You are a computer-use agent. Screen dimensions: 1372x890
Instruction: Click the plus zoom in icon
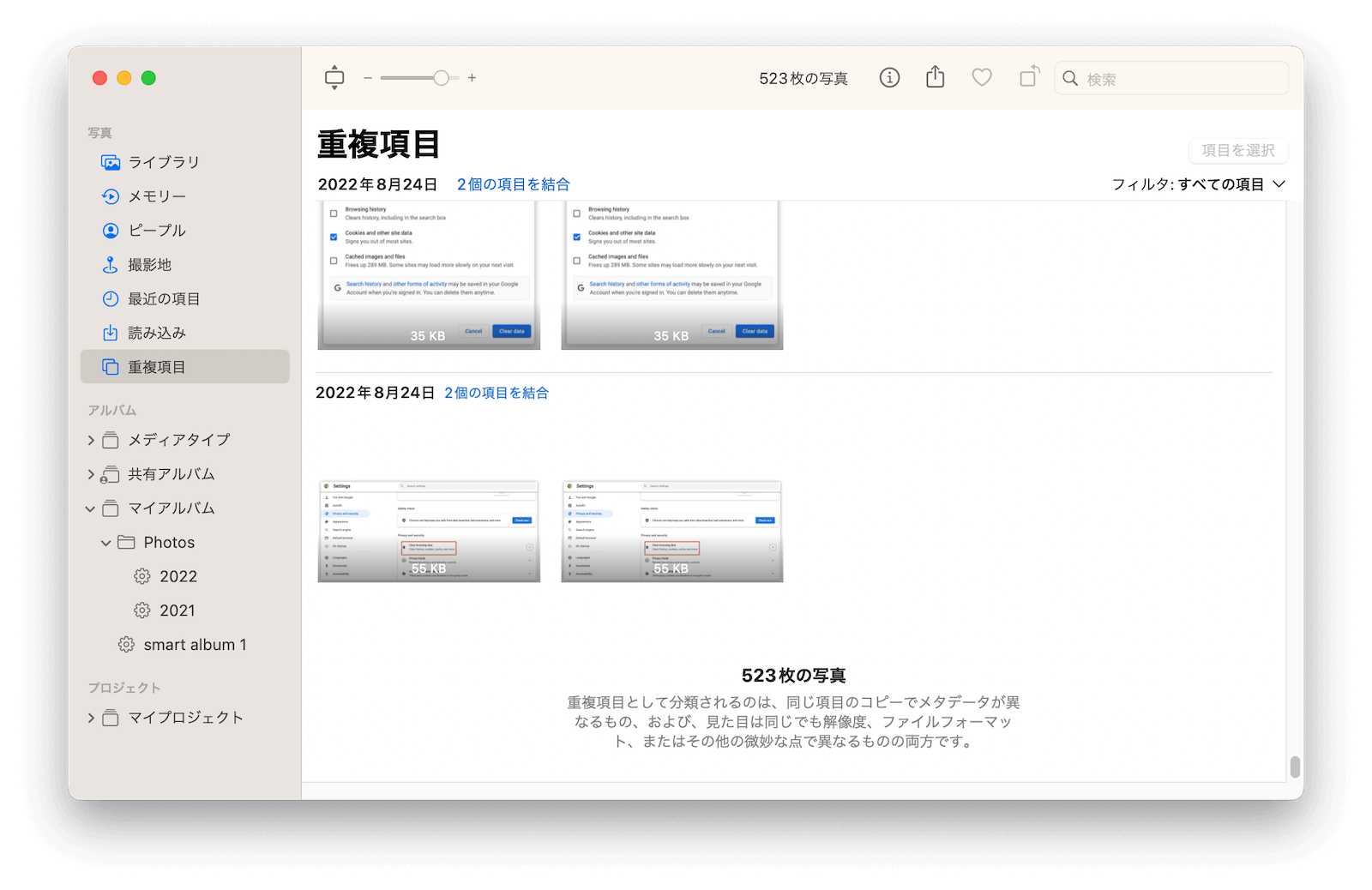point(472,78)
